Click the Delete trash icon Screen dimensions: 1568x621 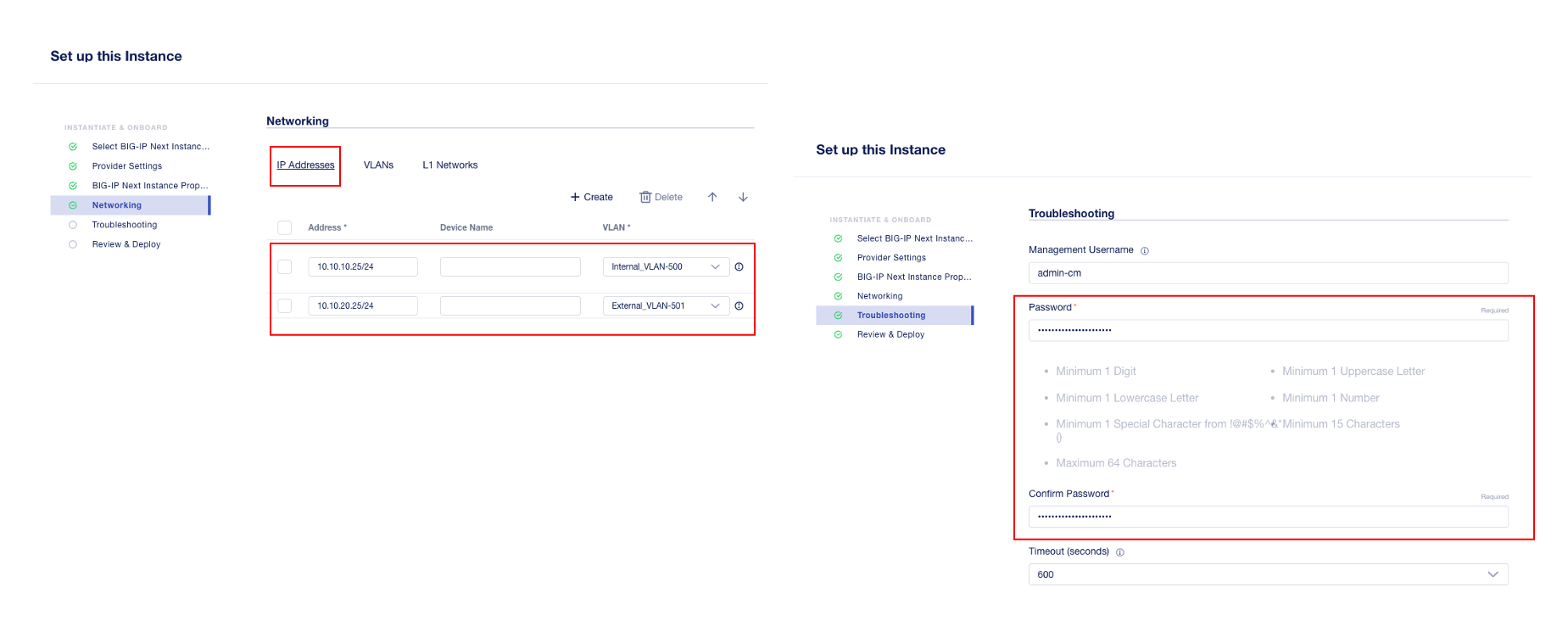point(645,197)
